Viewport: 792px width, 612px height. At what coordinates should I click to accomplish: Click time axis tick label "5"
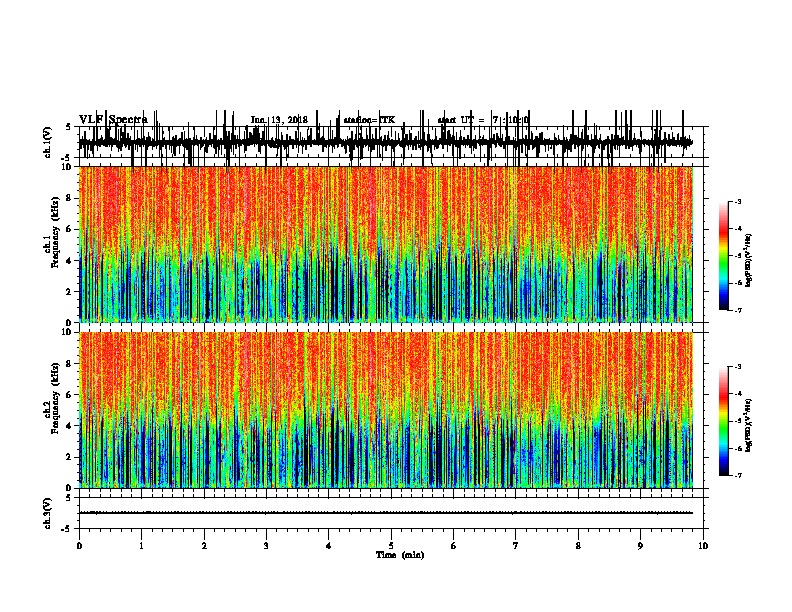pos(391,546)
